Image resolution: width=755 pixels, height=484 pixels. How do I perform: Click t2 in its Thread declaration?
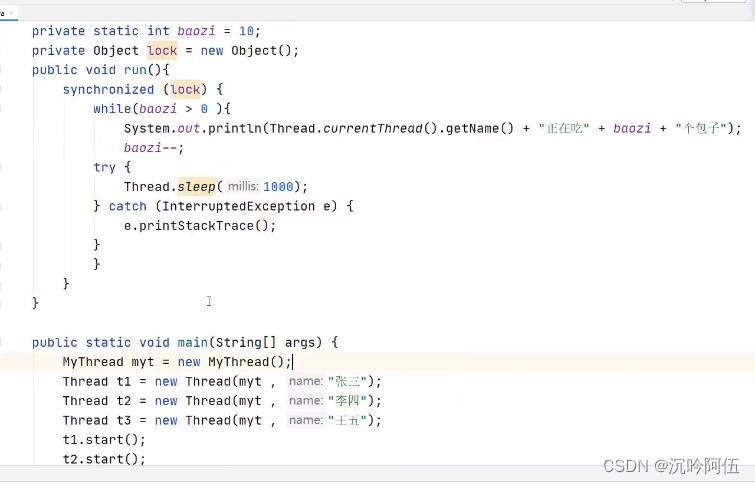(x=124, y=401)
